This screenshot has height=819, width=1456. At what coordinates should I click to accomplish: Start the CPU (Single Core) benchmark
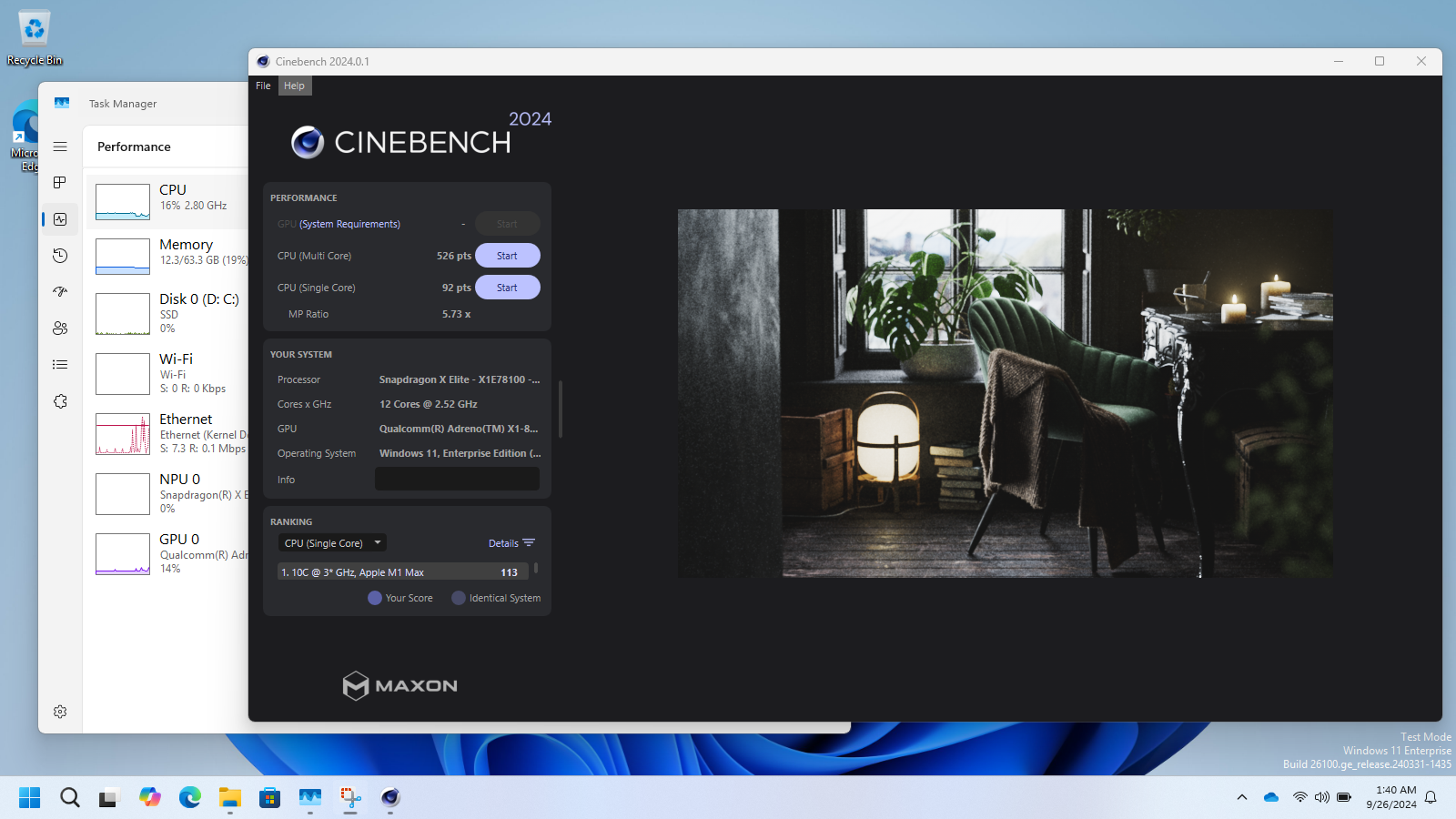coord(507,288)
